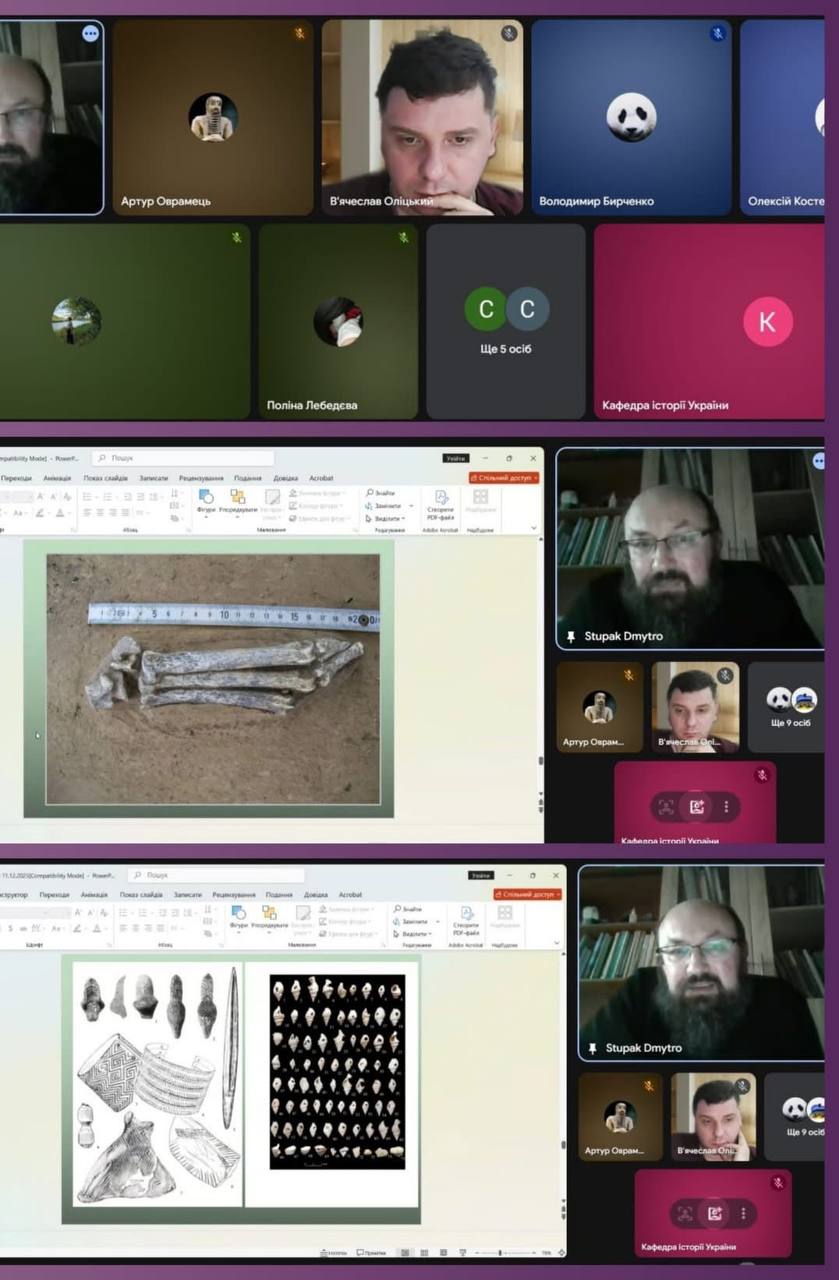
Task: Open Виділити dropdown in upper PowerPoint ribbon
Action: pyautogui.click(x=391, y=519)
